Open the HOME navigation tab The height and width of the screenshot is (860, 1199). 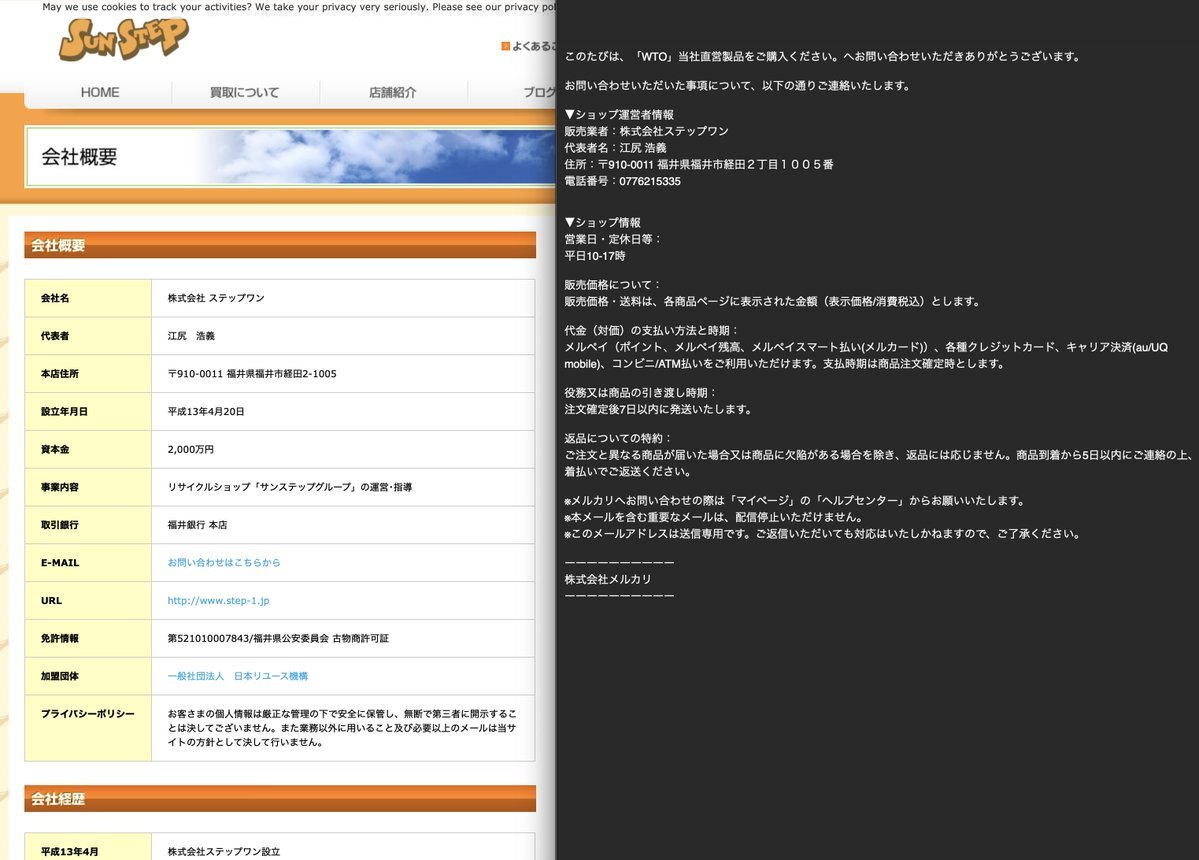99,92
